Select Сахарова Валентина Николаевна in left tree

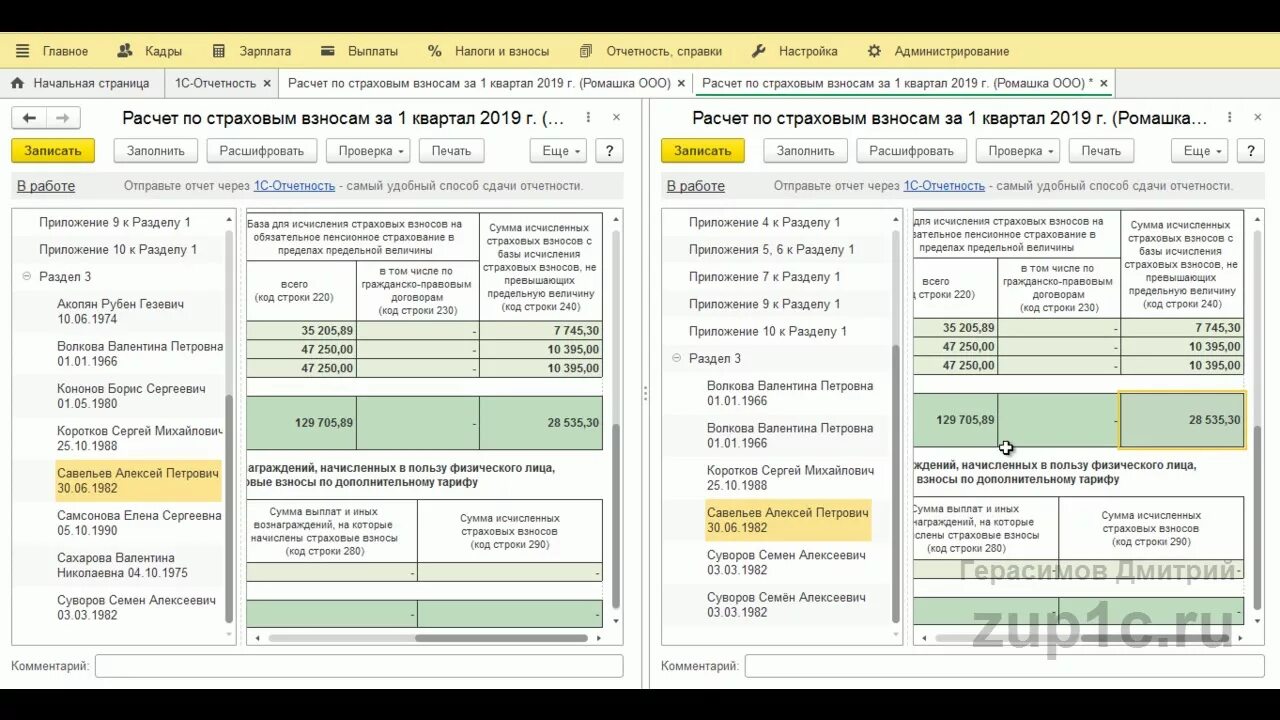coord(123,565)
